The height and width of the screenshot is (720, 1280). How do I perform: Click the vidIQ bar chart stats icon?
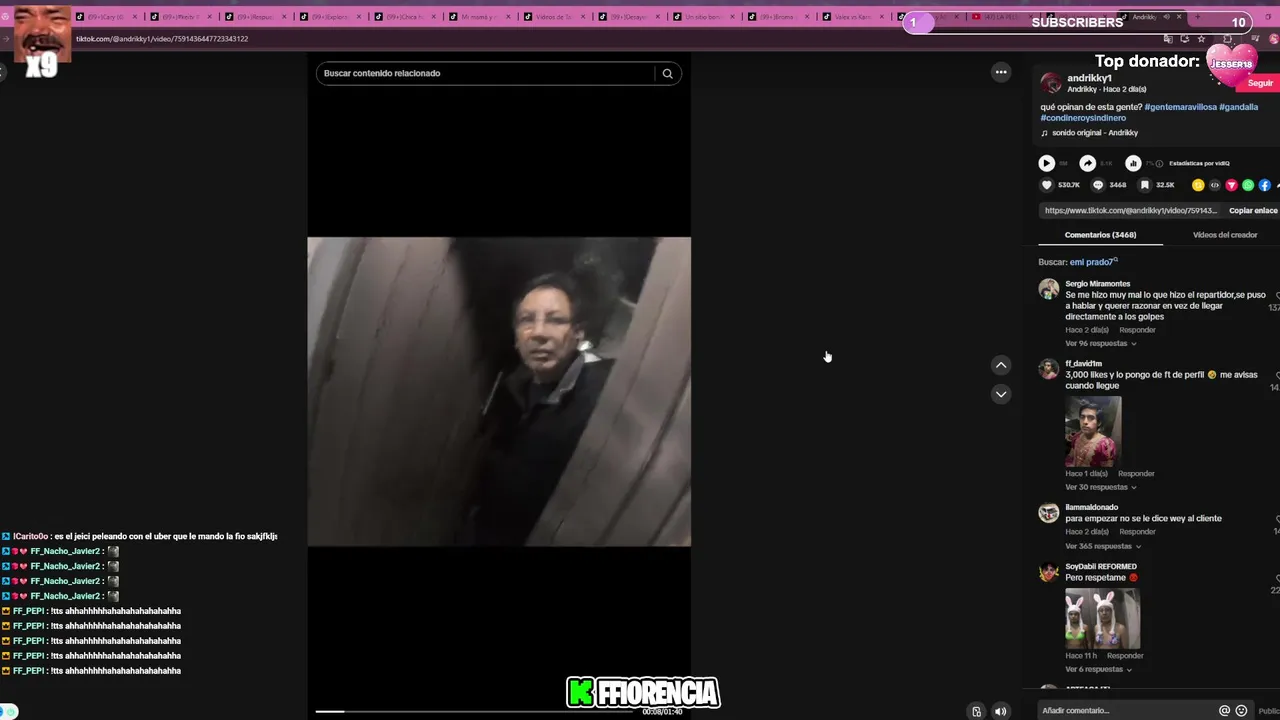pos(1133,163)
